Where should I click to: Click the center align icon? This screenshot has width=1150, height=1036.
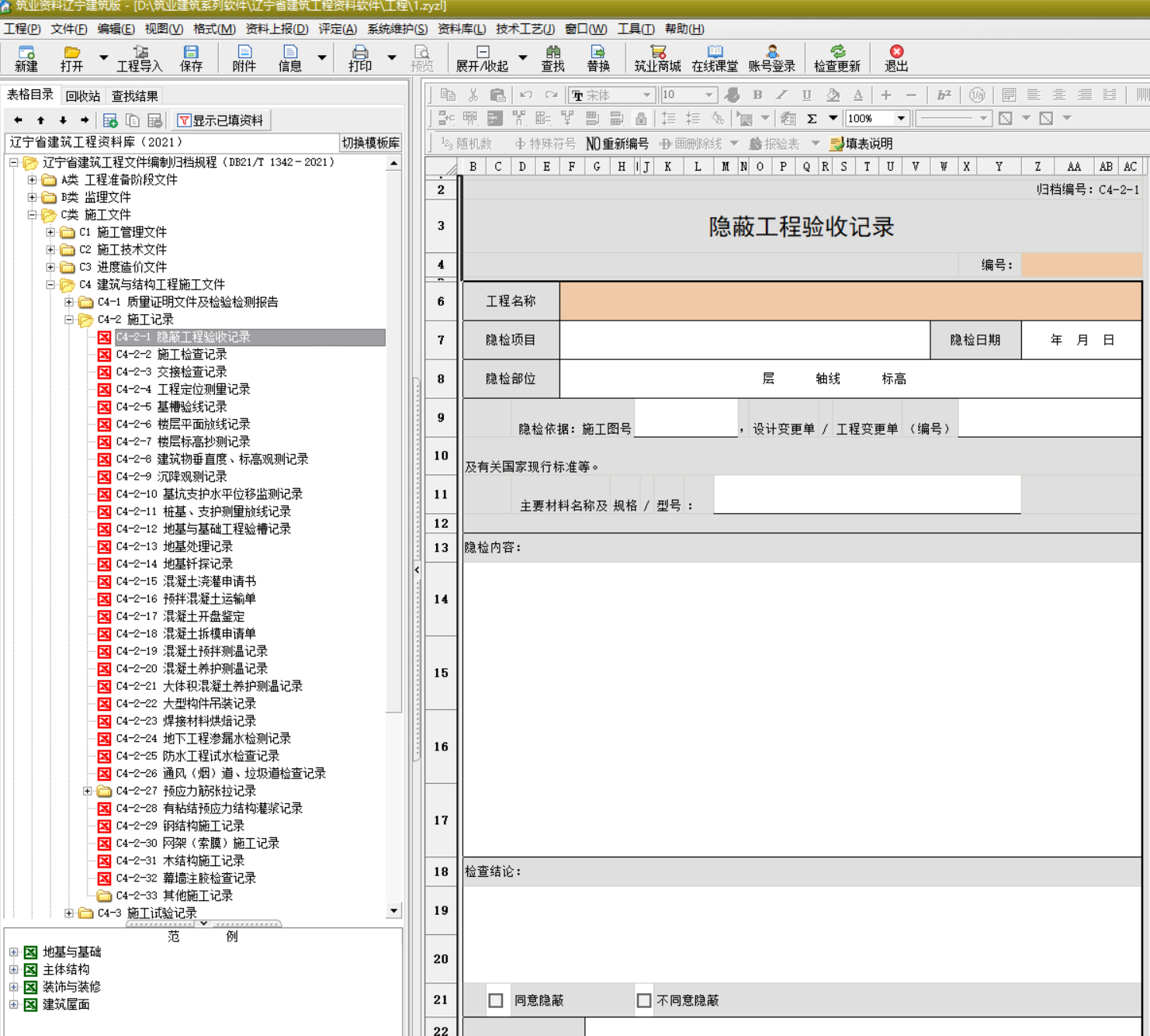click(x=1058, y=95)
